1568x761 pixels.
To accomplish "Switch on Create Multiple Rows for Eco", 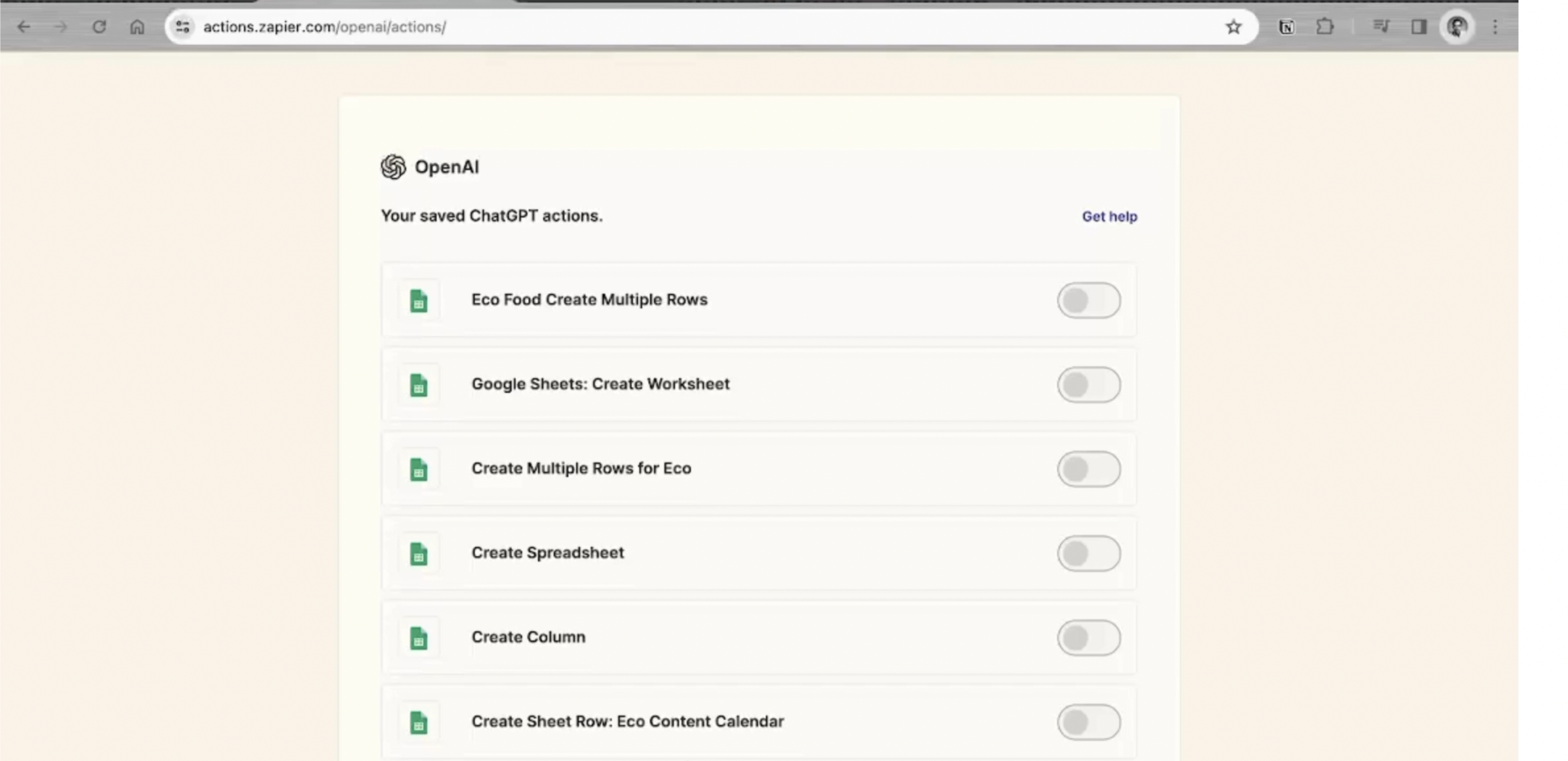I will point(1088,469).
